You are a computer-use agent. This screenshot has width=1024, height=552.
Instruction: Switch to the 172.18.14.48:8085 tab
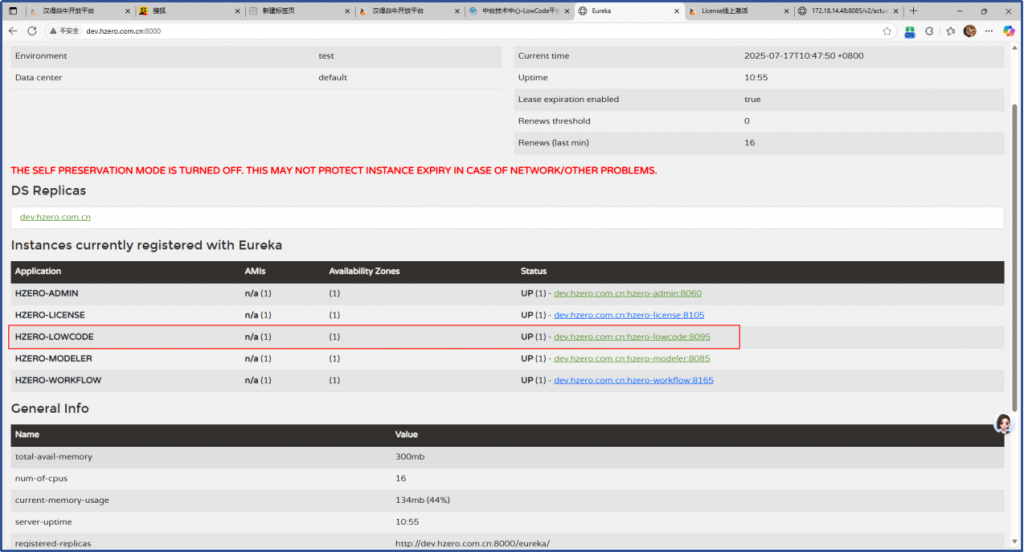click(x=845, y=10)
